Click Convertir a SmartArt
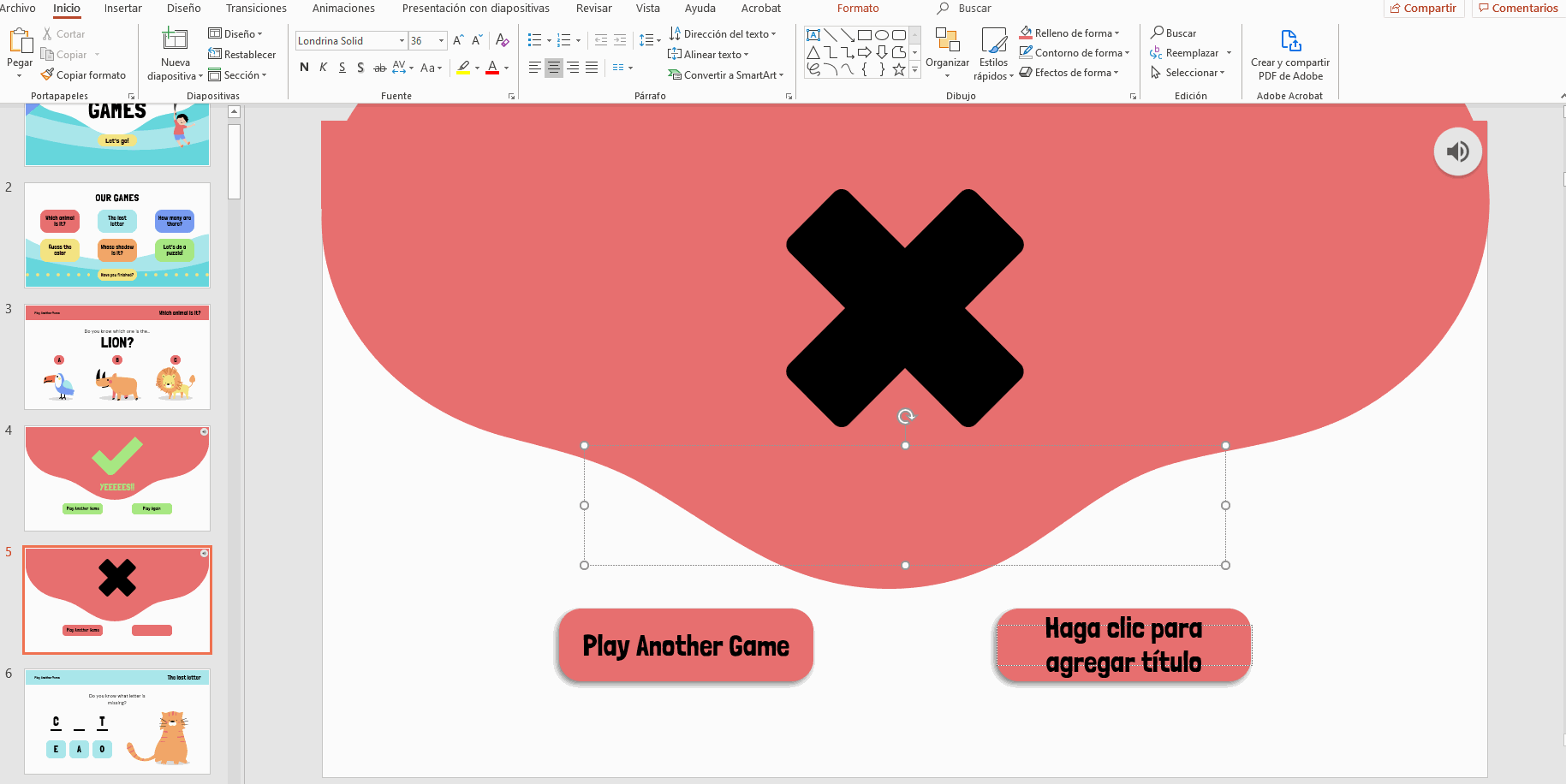 (x=726, y=75)
